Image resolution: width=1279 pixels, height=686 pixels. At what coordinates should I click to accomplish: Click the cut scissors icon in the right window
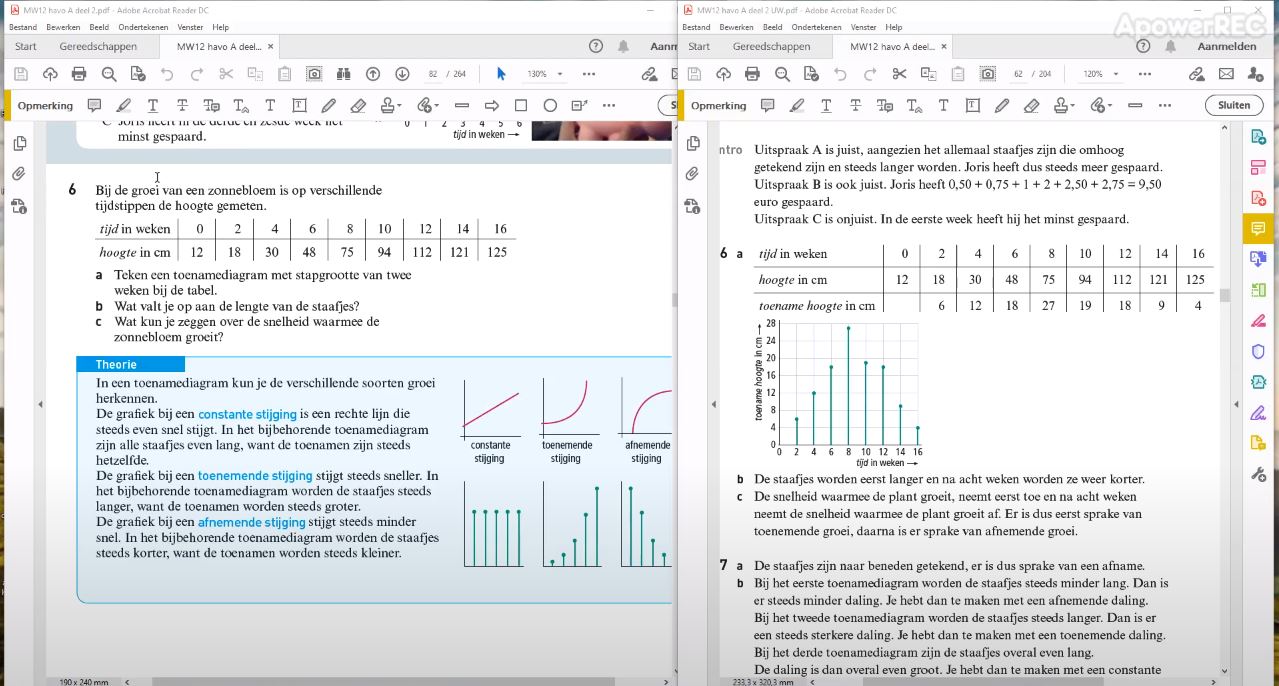tap(899, 74)
